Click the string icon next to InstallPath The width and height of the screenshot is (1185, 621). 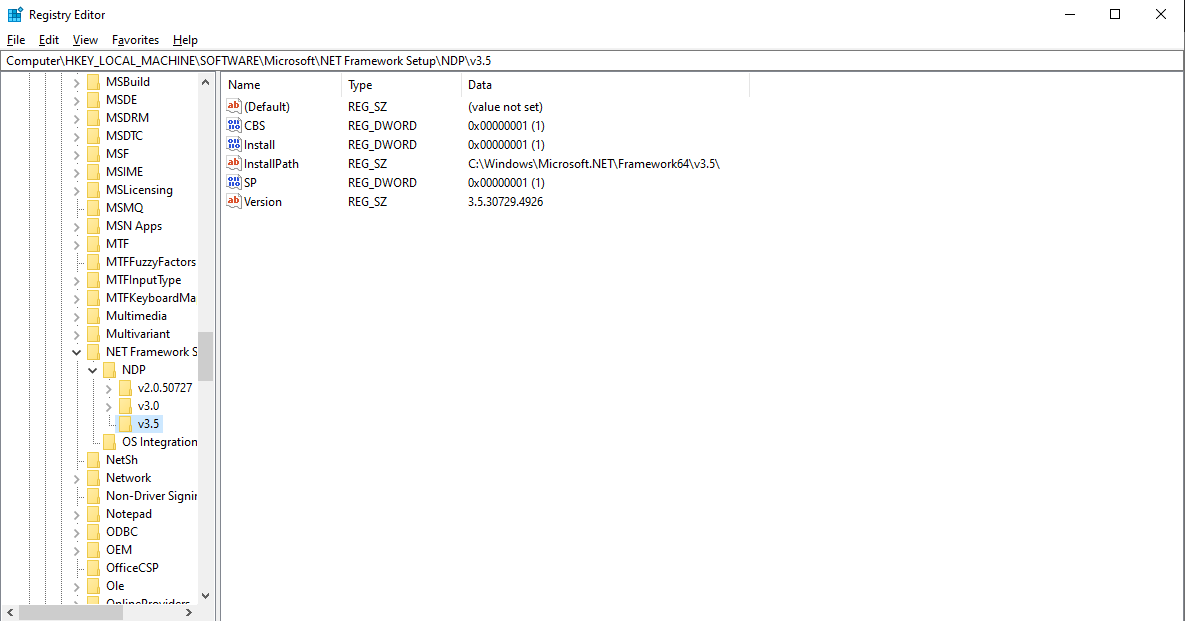click(234, 163)
